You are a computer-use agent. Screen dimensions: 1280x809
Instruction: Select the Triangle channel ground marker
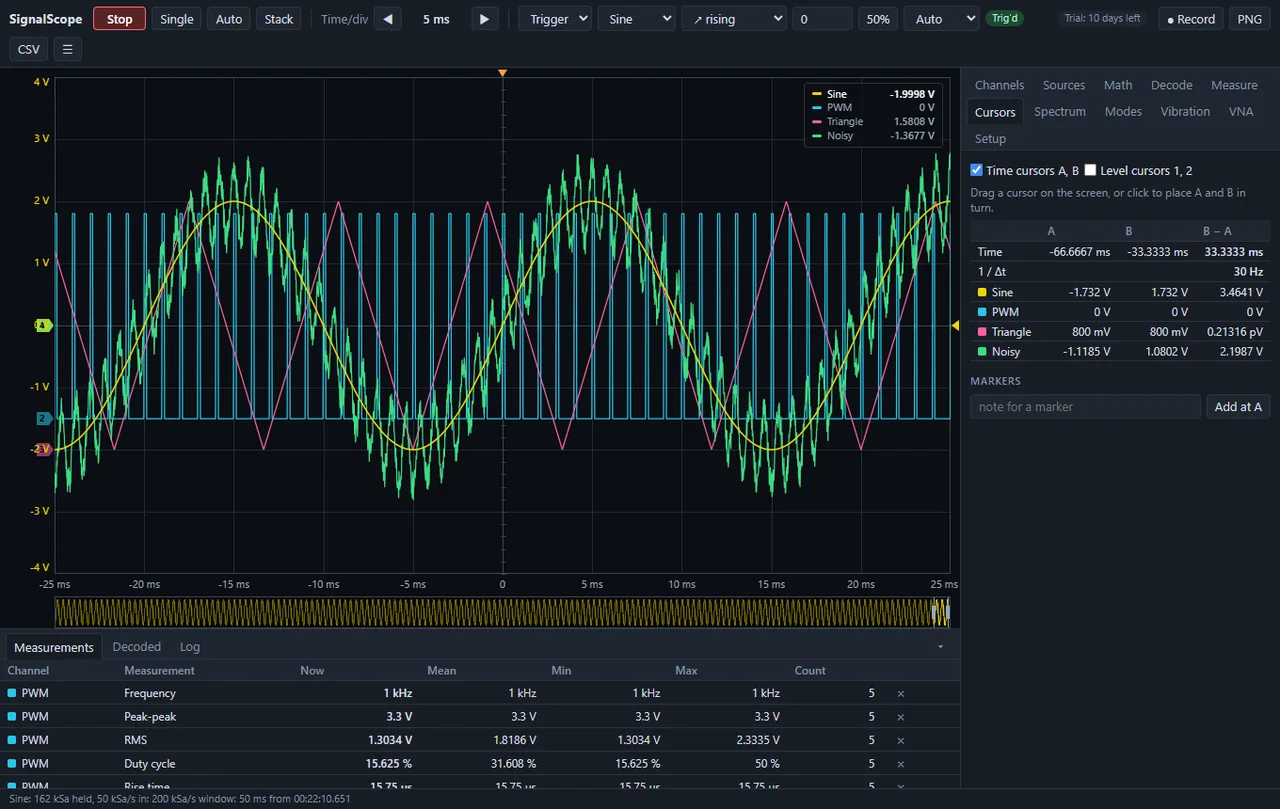44,449
